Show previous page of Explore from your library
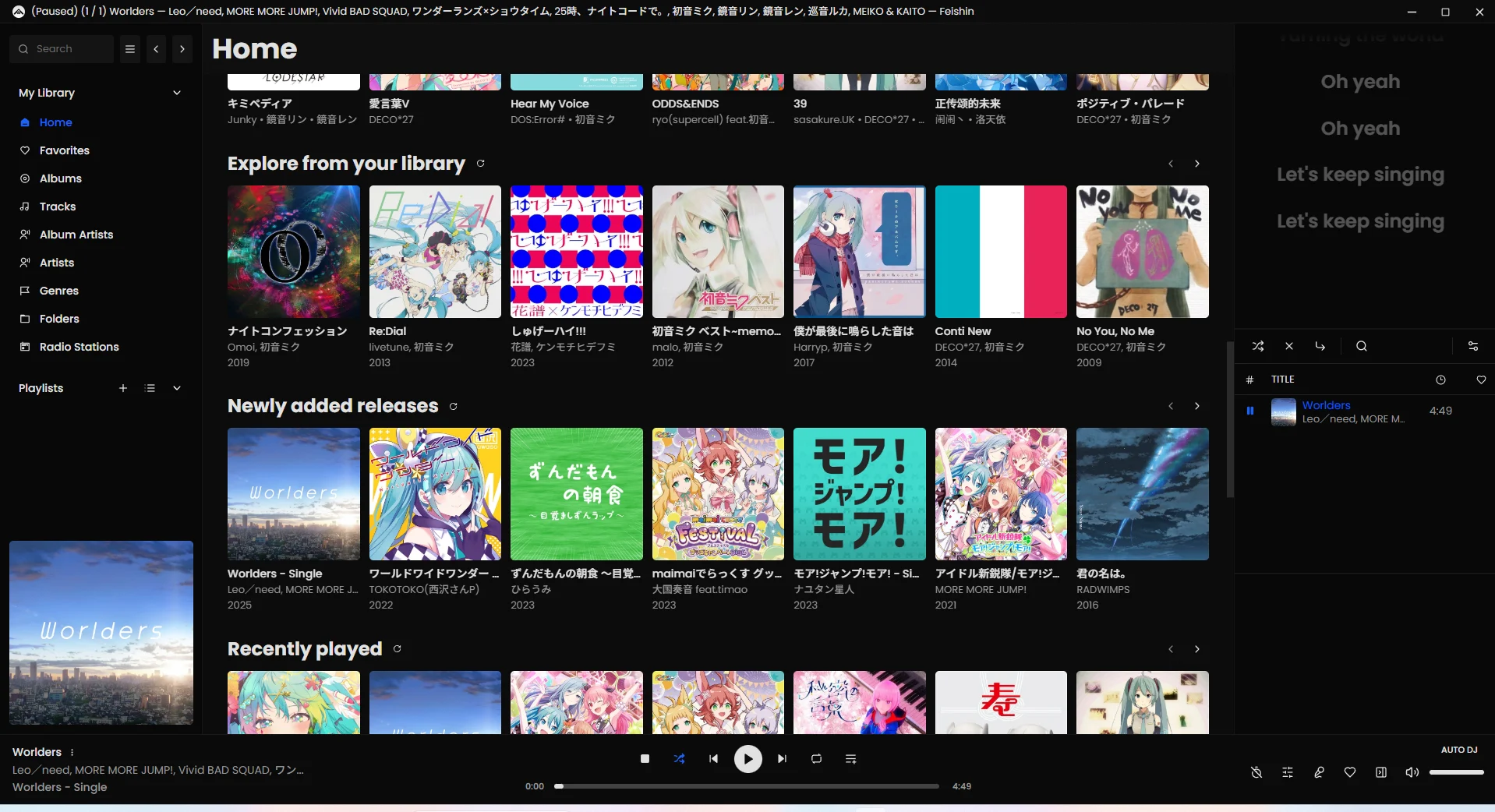The image size is (1495, 812). coord(1171,164)
